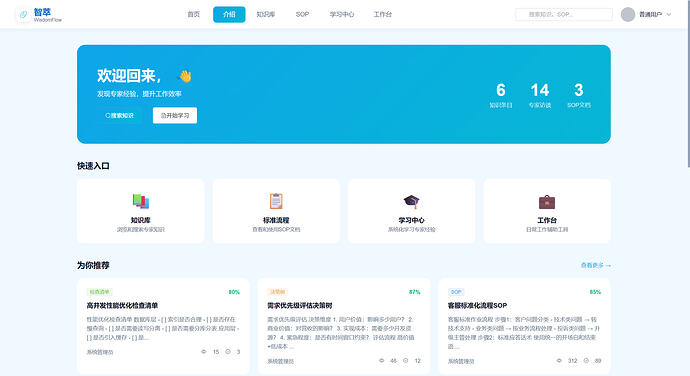Click 系统管理员 author on the 客服 SOP card

461,361
